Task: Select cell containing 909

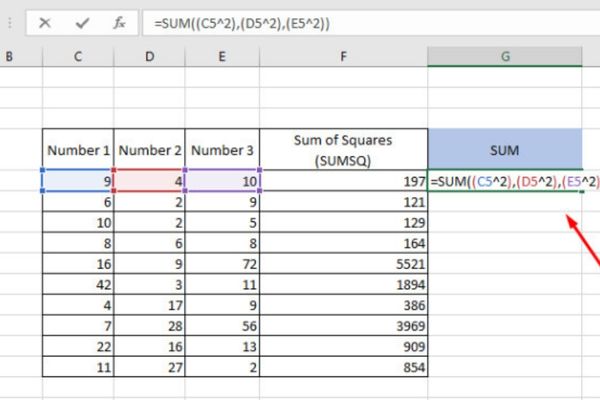Action: click(344, 346)
